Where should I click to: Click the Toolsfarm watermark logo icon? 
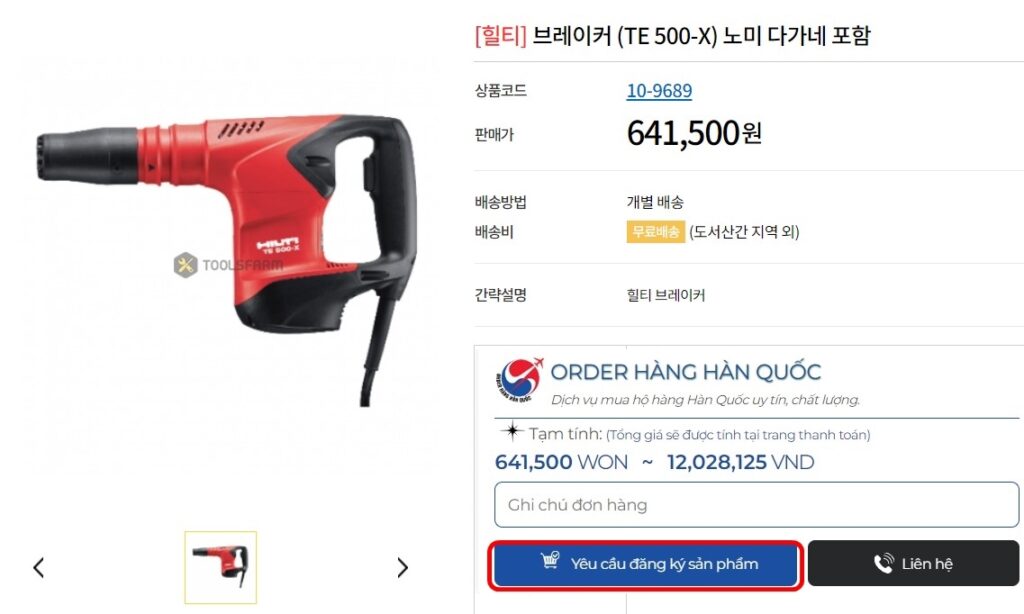tap(185, 265)
